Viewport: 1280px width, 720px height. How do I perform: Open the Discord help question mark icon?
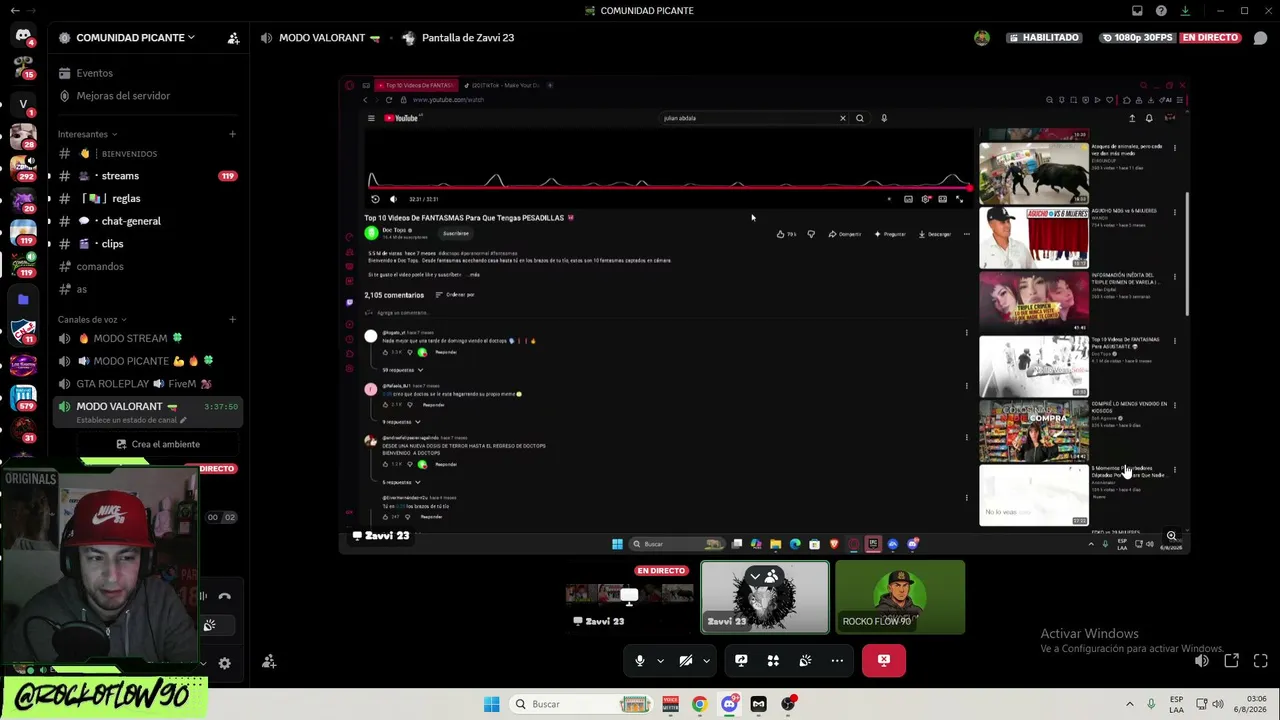pyautogui.click(x=1161, y=11)
